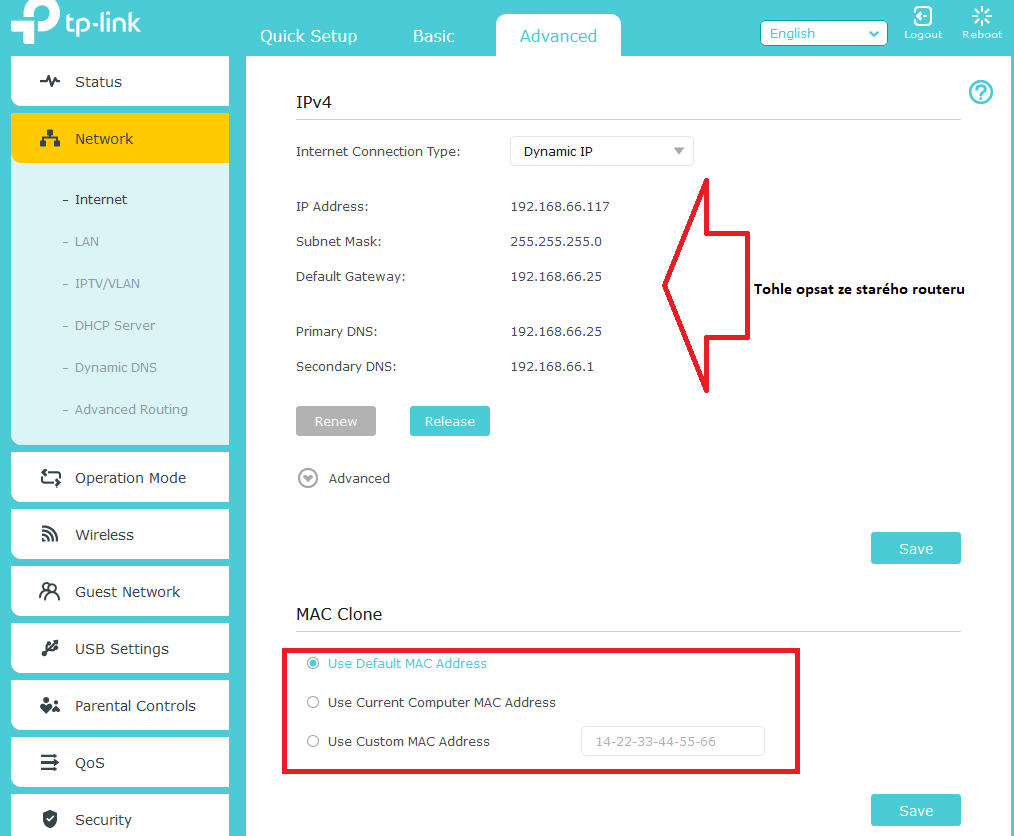Select Use Custom MAC Address
The height and width of the screenshot is (836, 1014).
tap(313, 741)
